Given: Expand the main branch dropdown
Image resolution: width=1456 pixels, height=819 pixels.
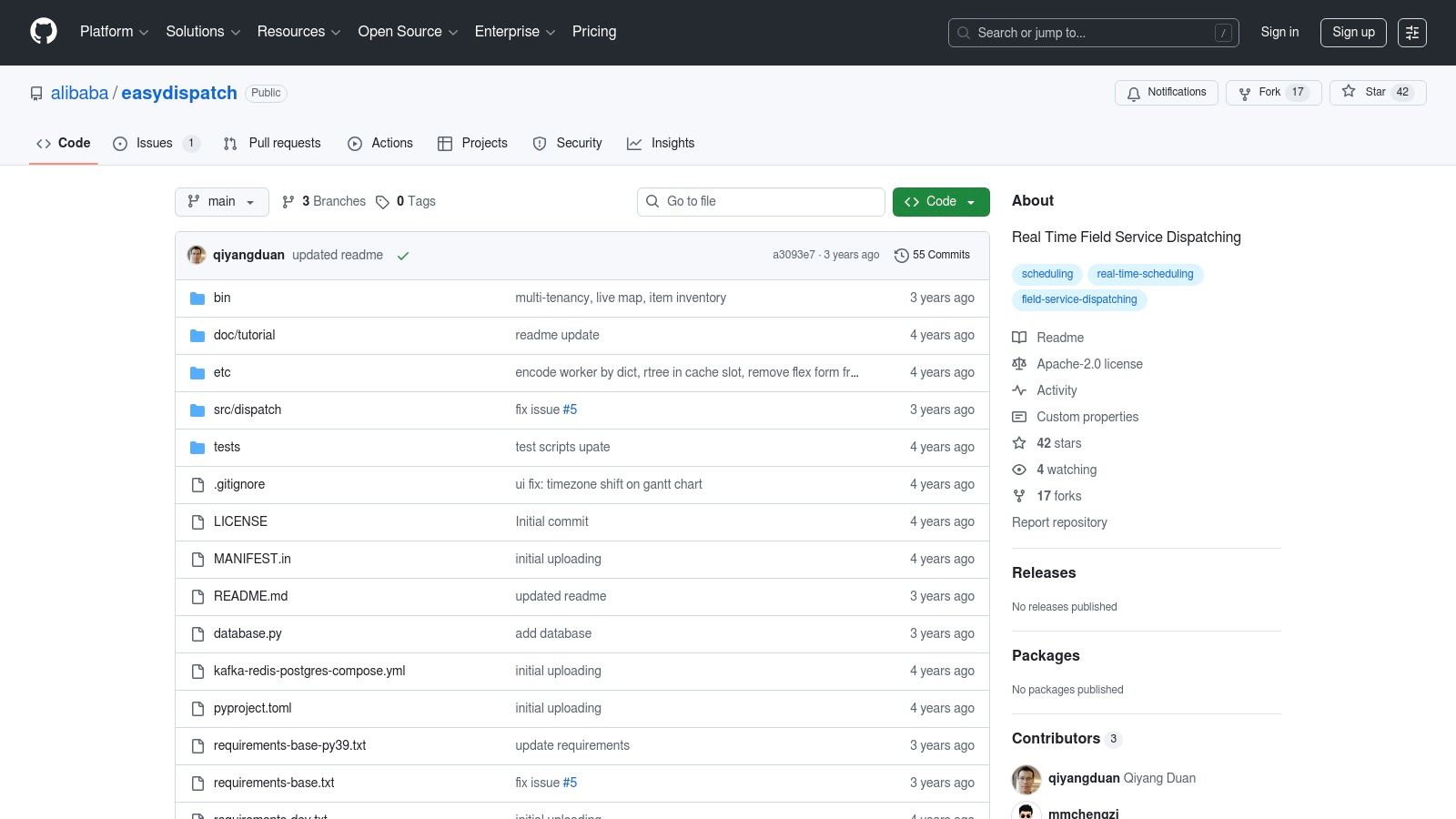Looking at the screenshot, I should click(x=221, y=202).
